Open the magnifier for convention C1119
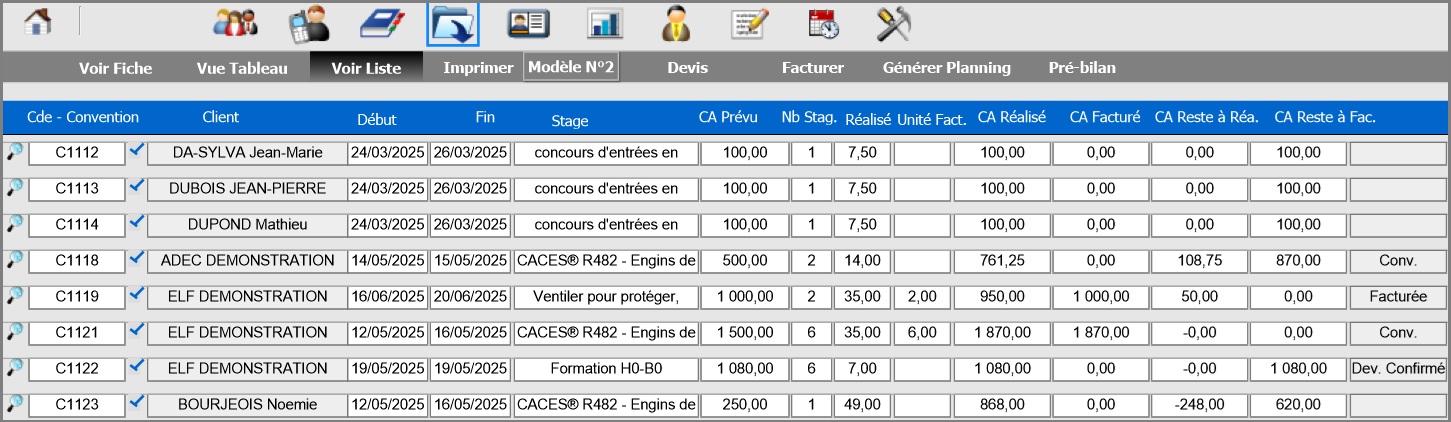The image size is (1451, 422). [14, 296]
